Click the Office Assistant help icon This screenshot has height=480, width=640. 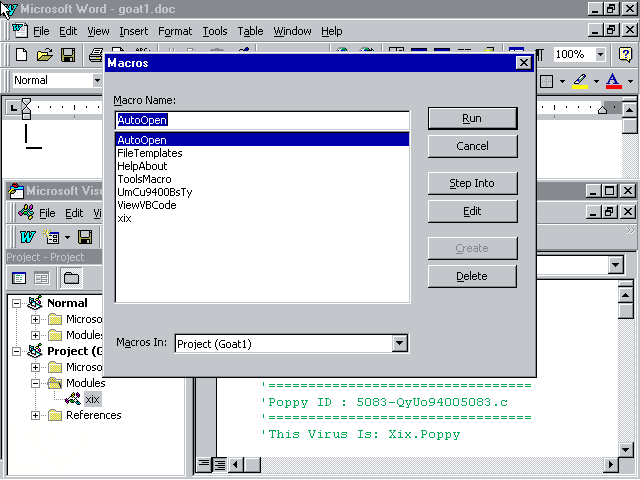point(625,54)
